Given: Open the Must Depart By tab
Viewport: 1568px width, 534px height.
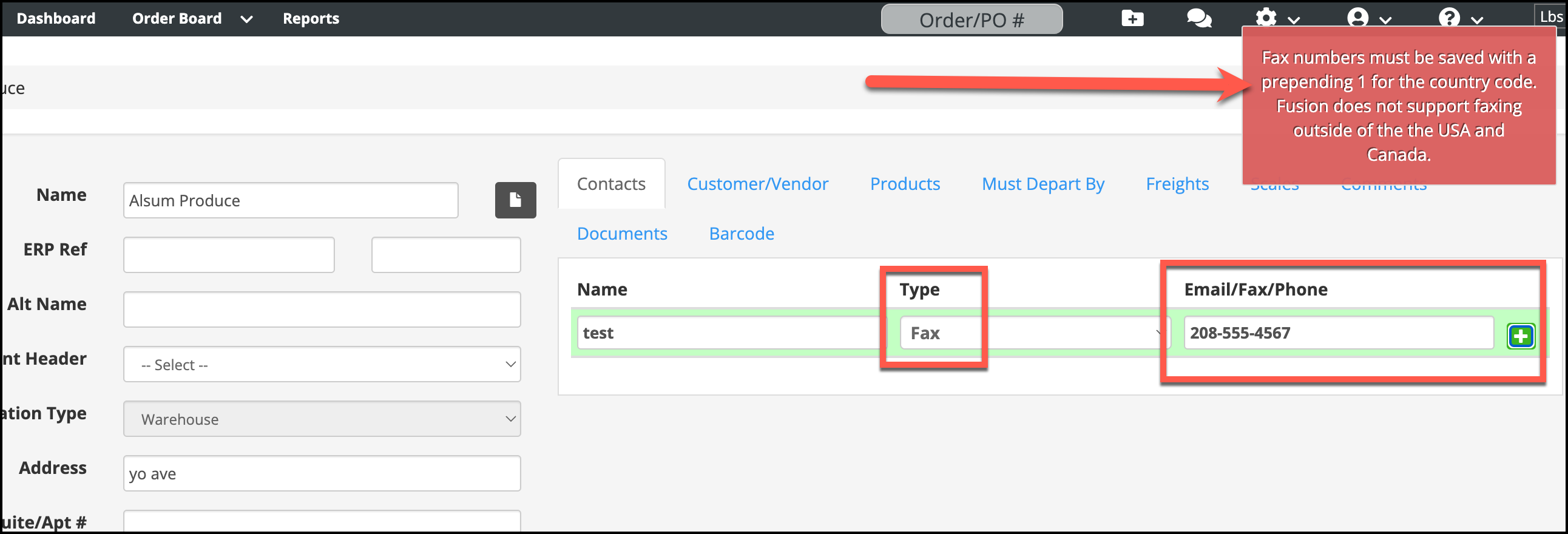Looking at the screenshot, I should click(1042, 184).
